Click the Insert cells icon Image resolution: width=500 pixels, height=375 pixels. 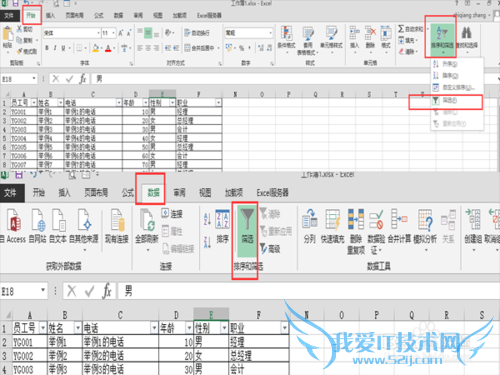point(354,33)
